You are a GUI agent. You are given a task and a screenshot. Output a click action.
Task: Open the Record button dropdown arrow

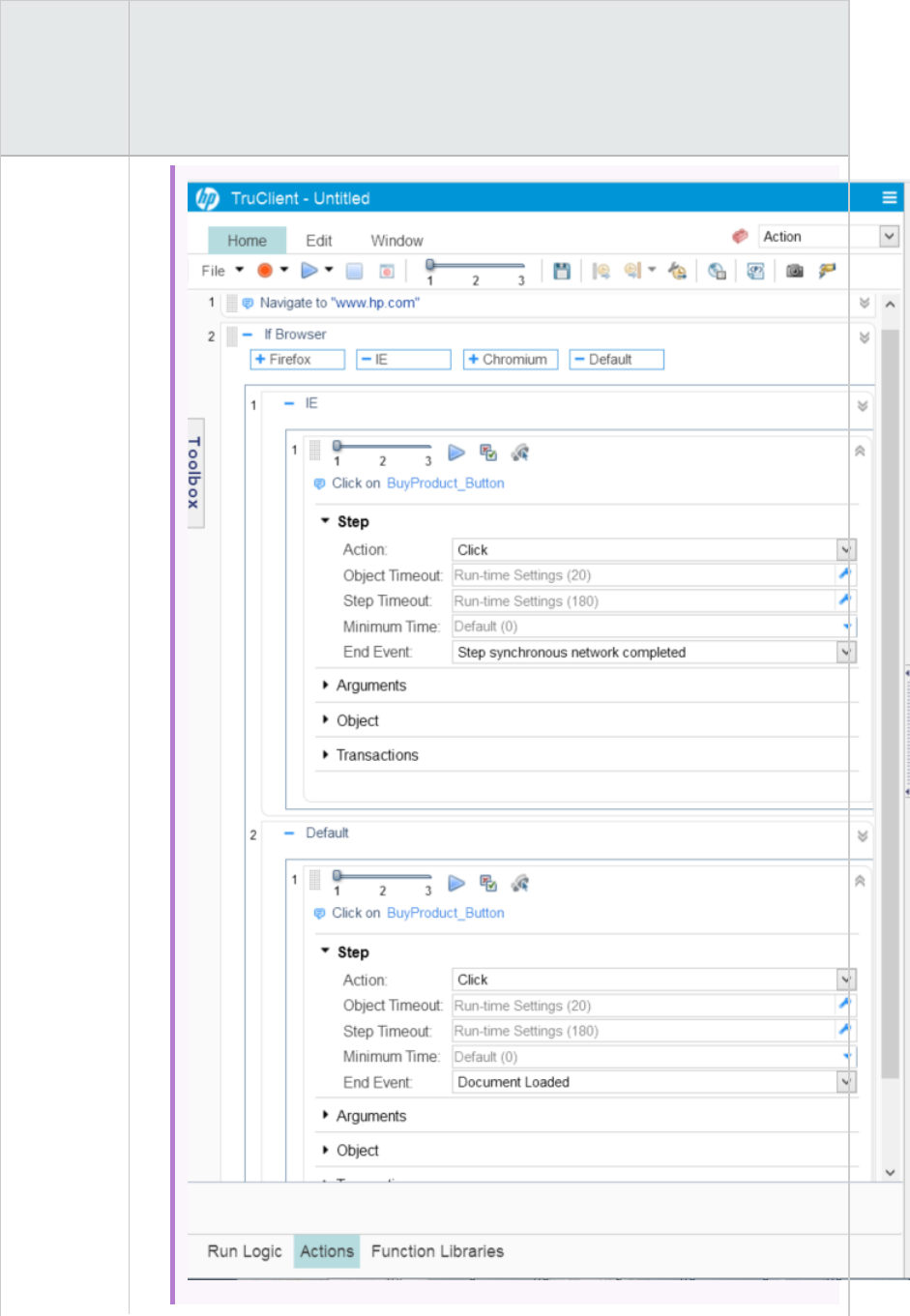pos(284,270)
